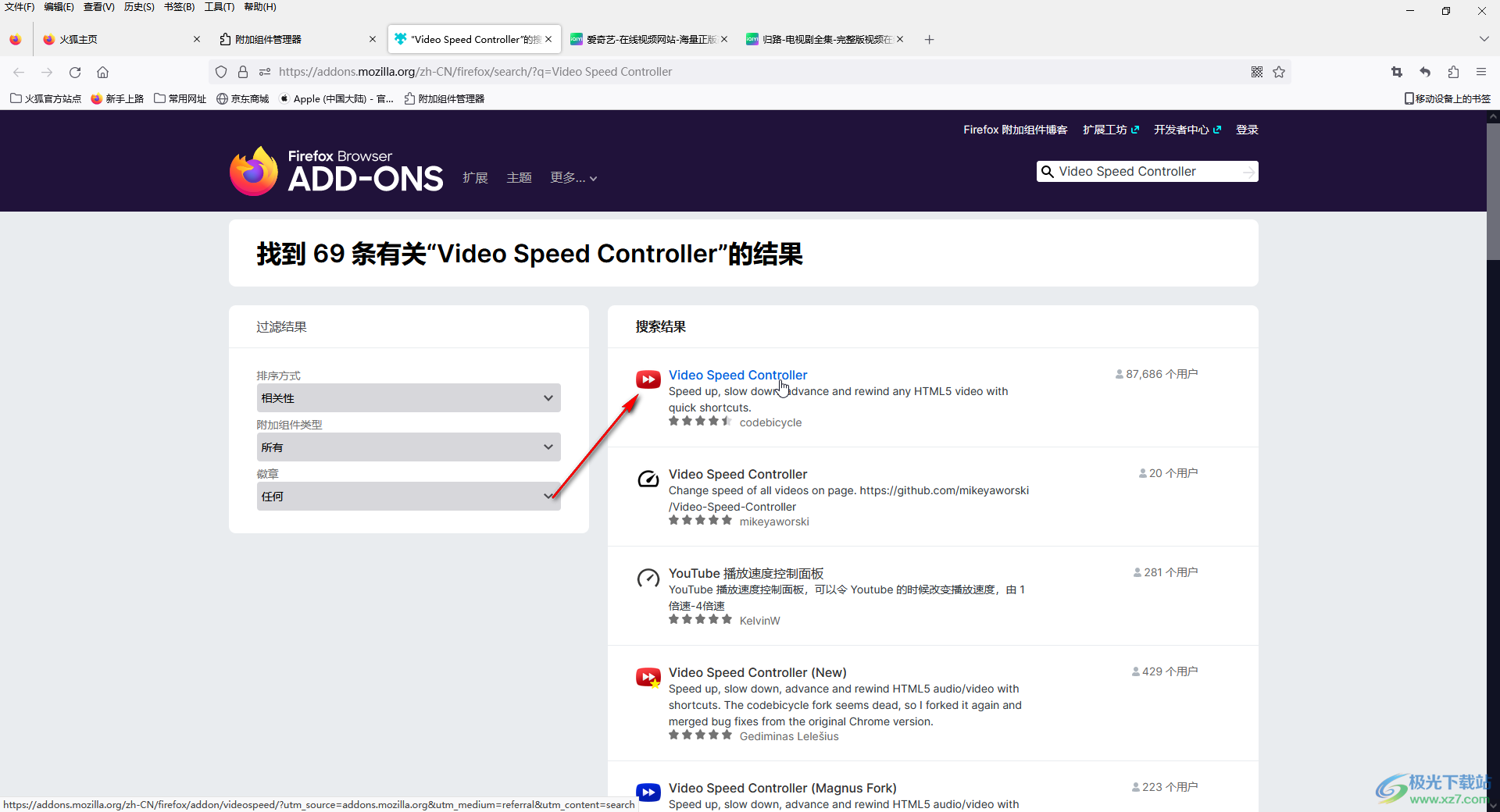Click the Video Speed Controller (New) icon

click(x=648, y=677)
